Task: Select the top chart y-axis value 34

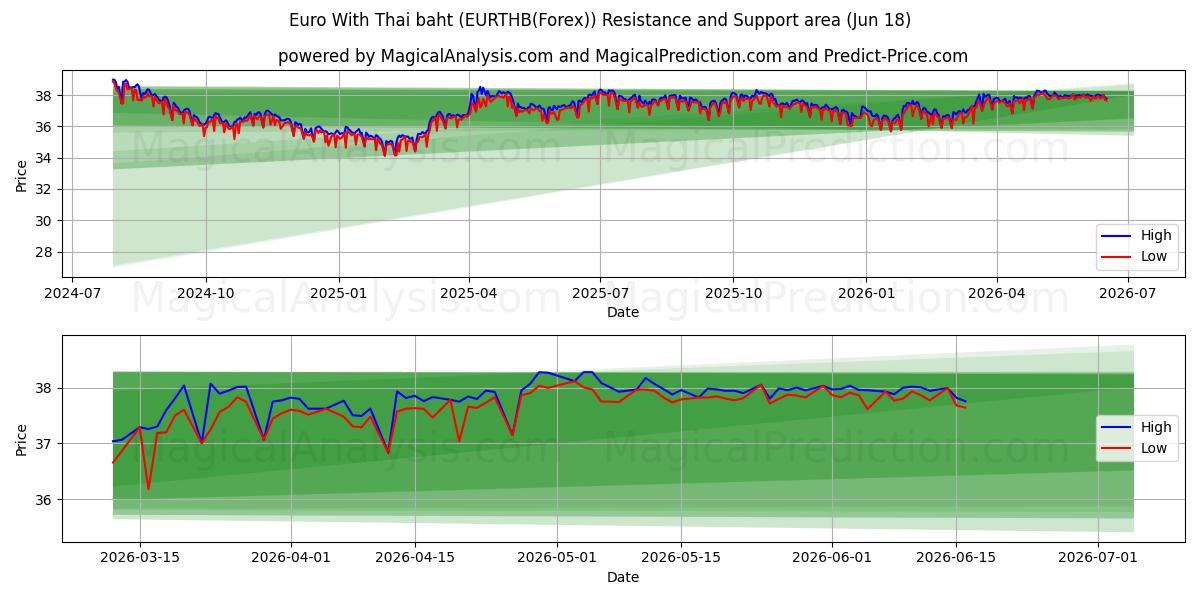Action: [46, 158]
